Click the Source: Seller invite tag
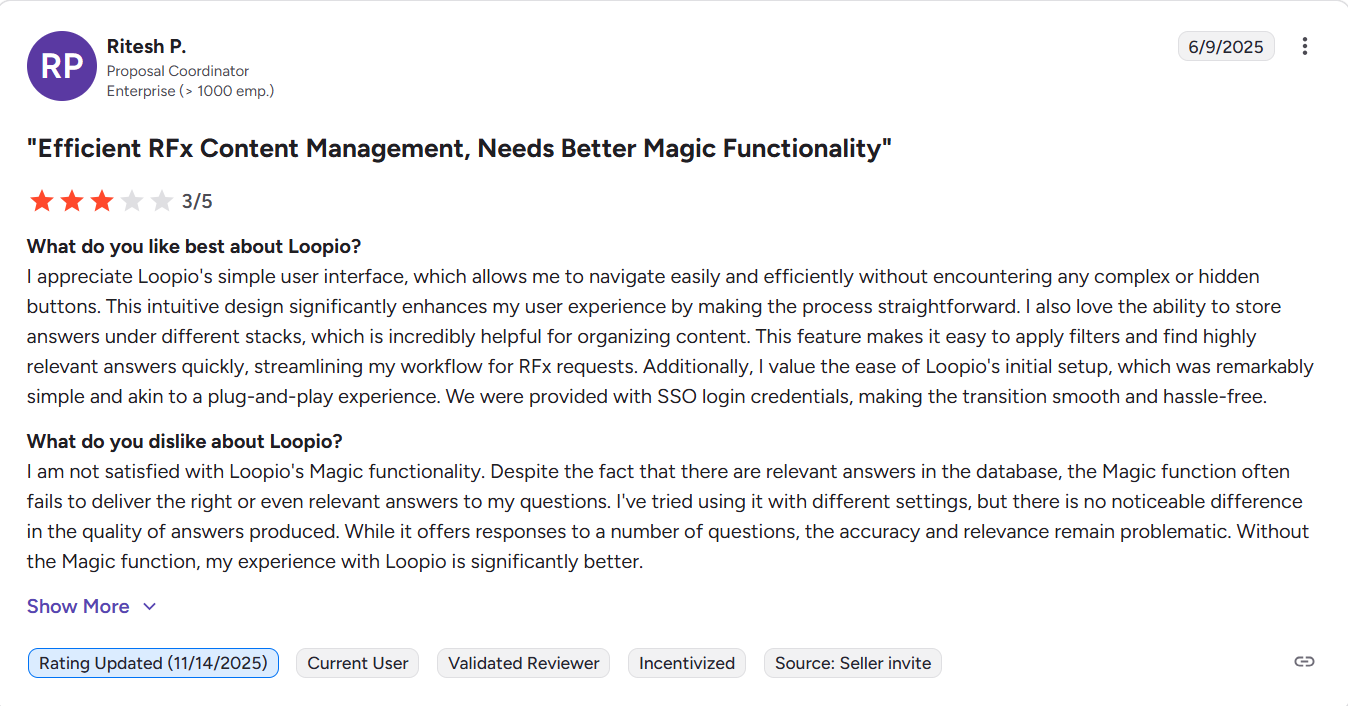1348x706 pixels. pyautogui.click(x=853, y=663)
